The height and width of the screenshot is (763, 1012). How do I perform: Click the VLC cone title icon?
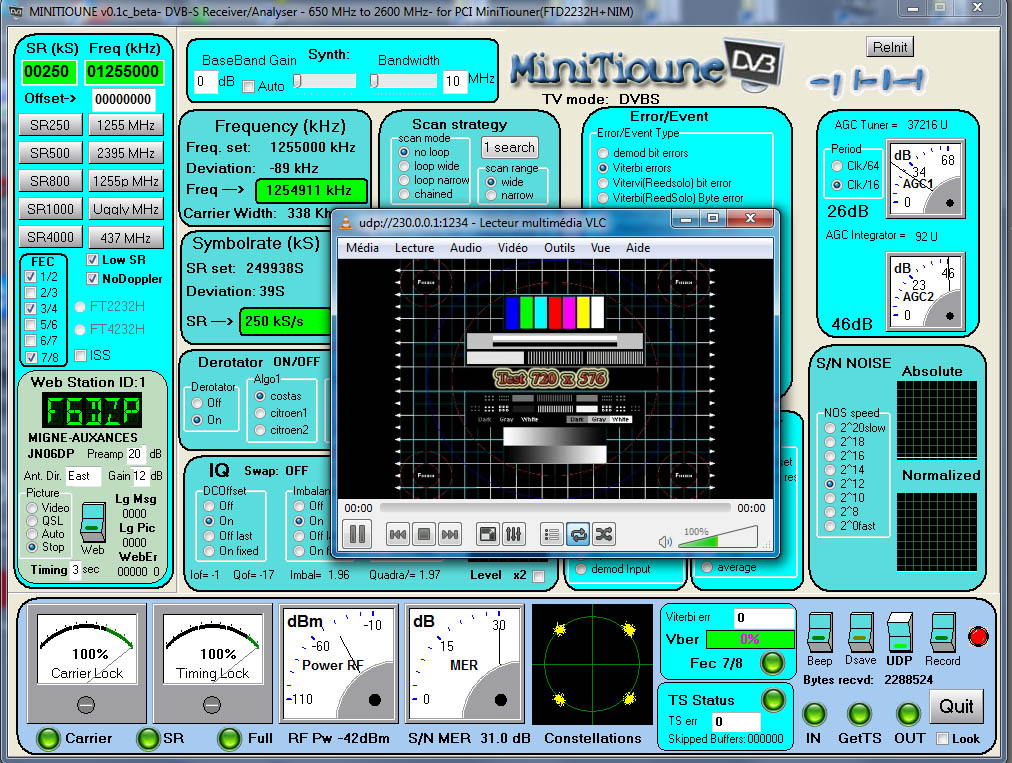tap(346, 223)
